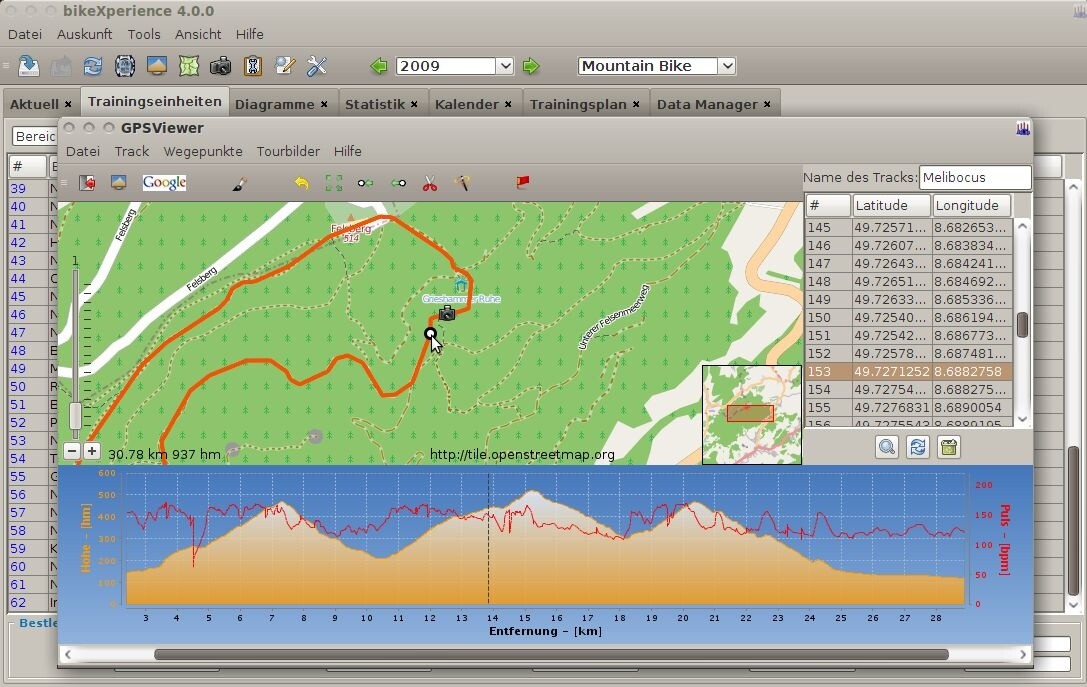
Task: Click the exit door icon in GPSViewer toolbar
Action: tap(87, 182)
